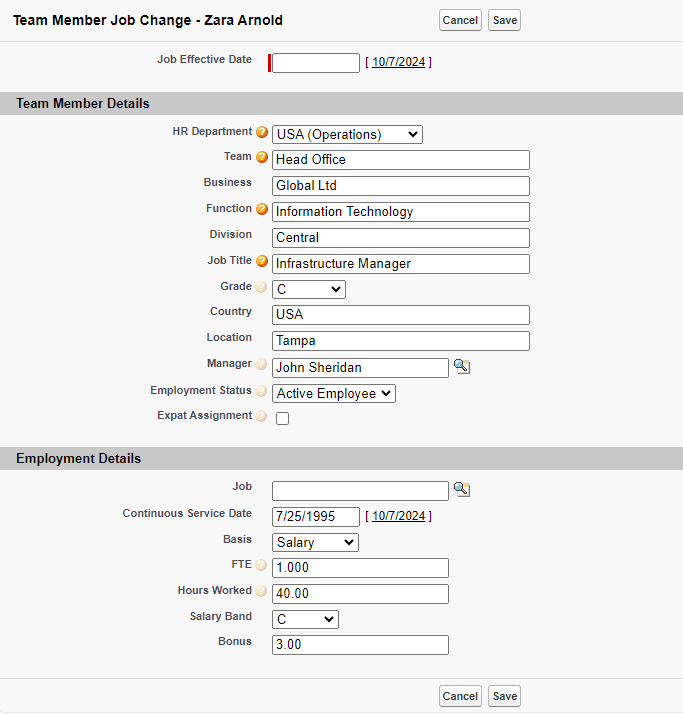Viewport: 683px width, 715px height.
Task: Open the Employment Status dropdown
Action: point(334,393)
